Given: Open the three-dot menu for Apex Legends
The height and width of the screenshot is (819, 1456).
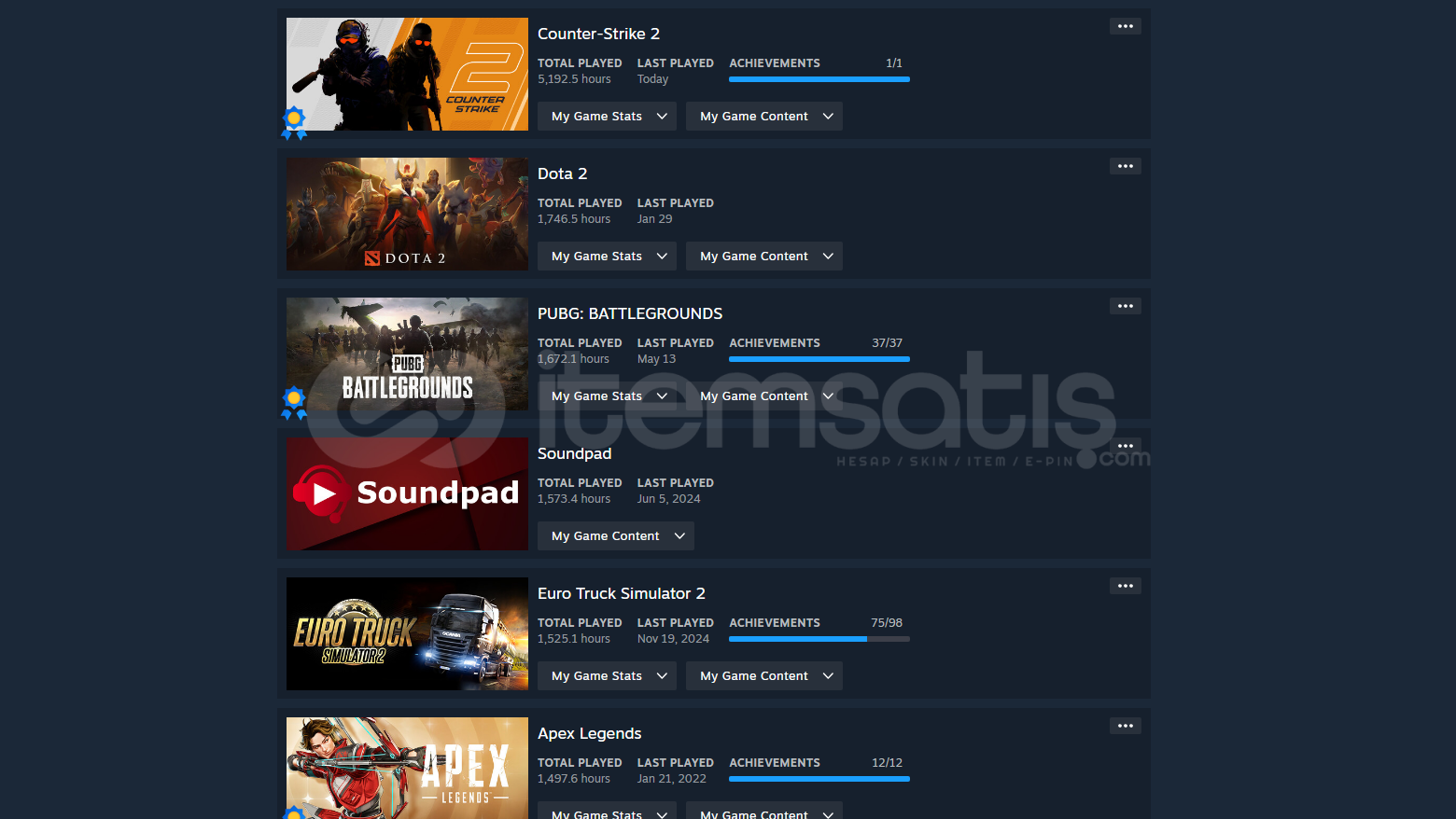Looking at the screenshot, I should [x=1125, y=726].
